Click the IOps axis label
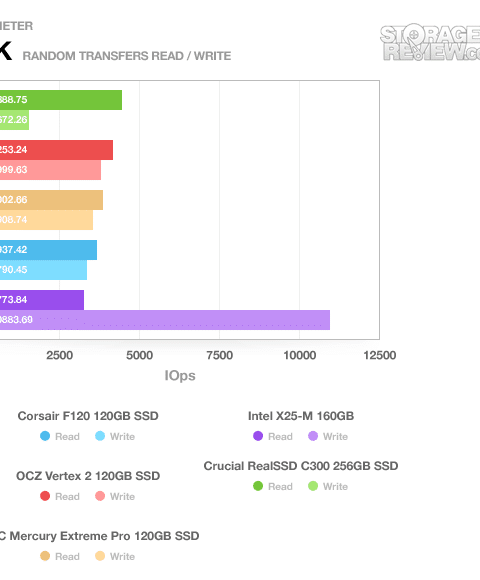The width and height of the screenshot is (480, 580). 180,375
